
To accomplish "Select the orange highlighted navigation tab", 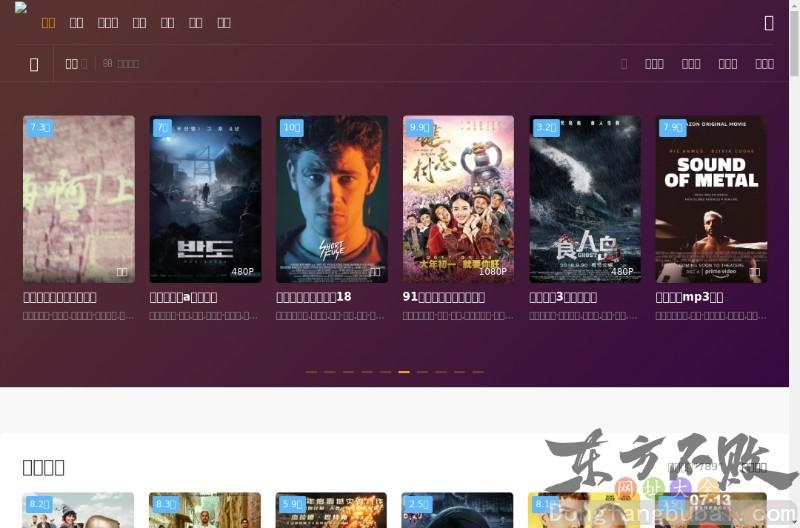I will pyautogui.click(x=48, y=22).
